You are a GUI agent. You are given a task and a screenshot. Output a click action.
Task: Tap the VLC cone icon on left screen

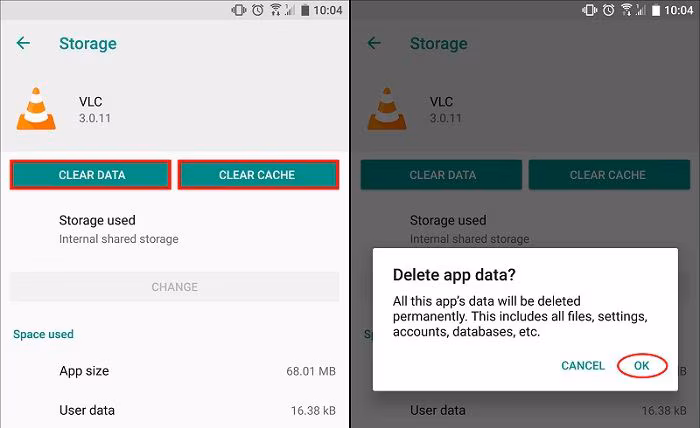pyautogui.click(x=36, y=109)
